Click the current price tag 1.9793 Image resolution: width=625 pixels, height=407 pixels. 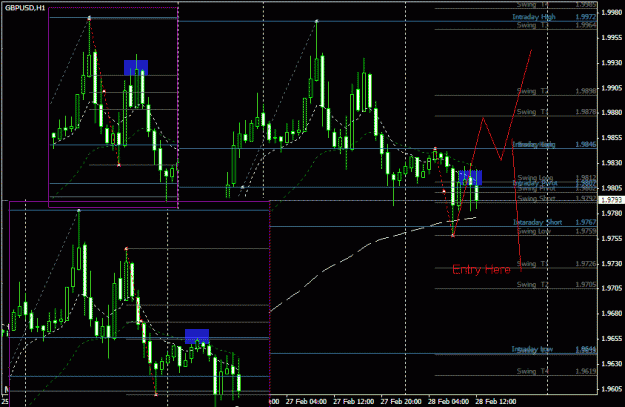[x=612, y=200]
